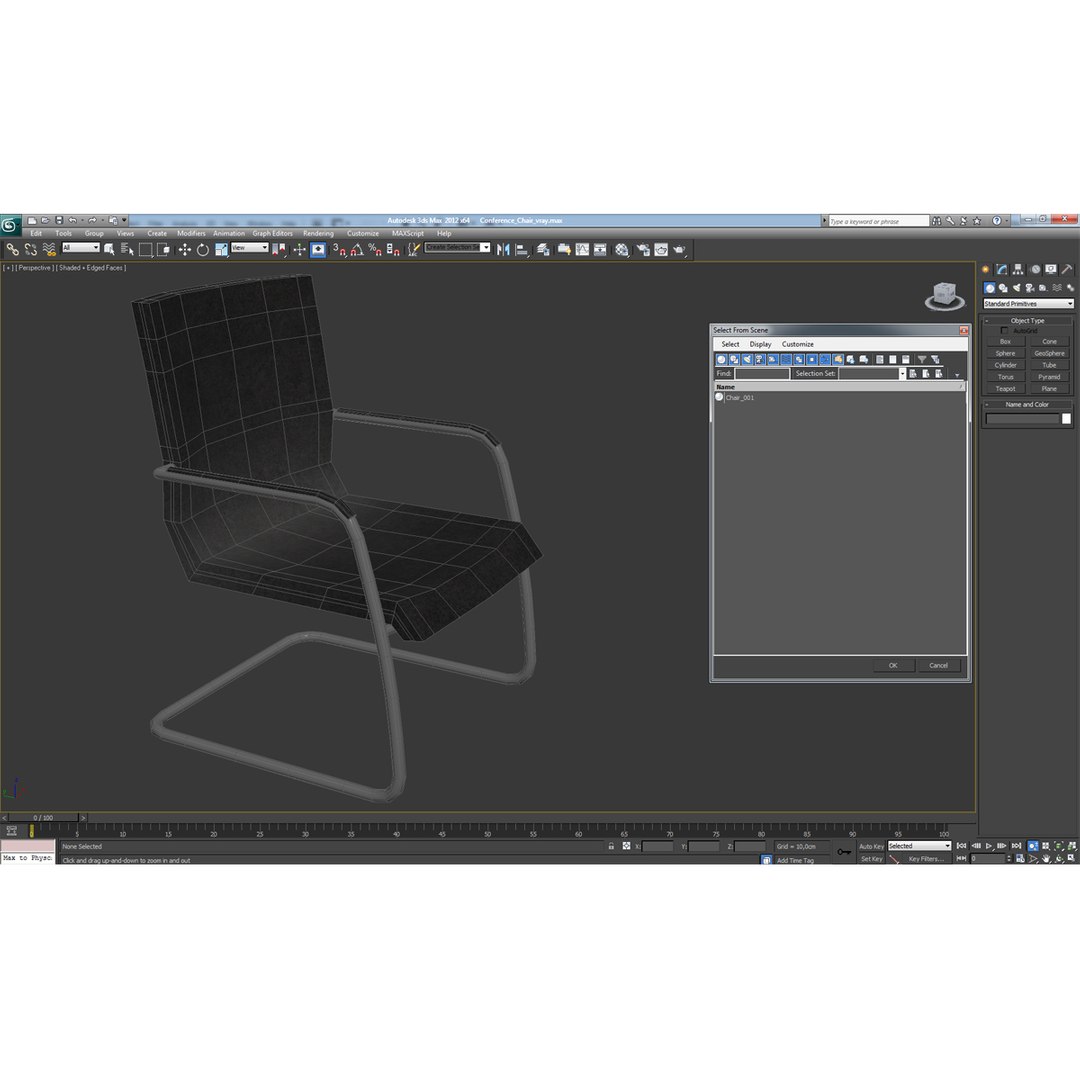Image resolution: width=1080 pixels, height=1080 pixels.
Task: Click Save File in quick access toolbar
Action: (59, 220)
